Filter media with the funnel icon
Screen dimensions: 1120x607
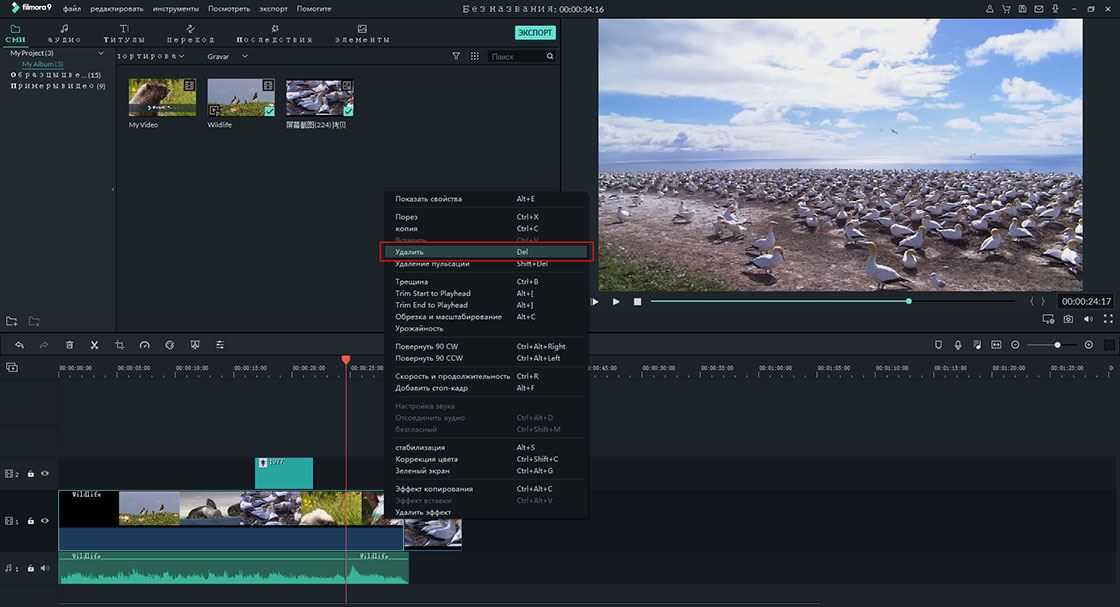pos(456,57)
